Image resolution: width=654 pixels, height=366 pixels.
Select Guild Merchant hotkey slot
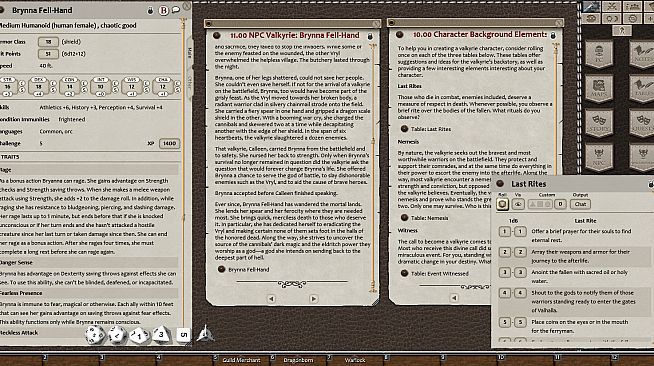(241, 360)
